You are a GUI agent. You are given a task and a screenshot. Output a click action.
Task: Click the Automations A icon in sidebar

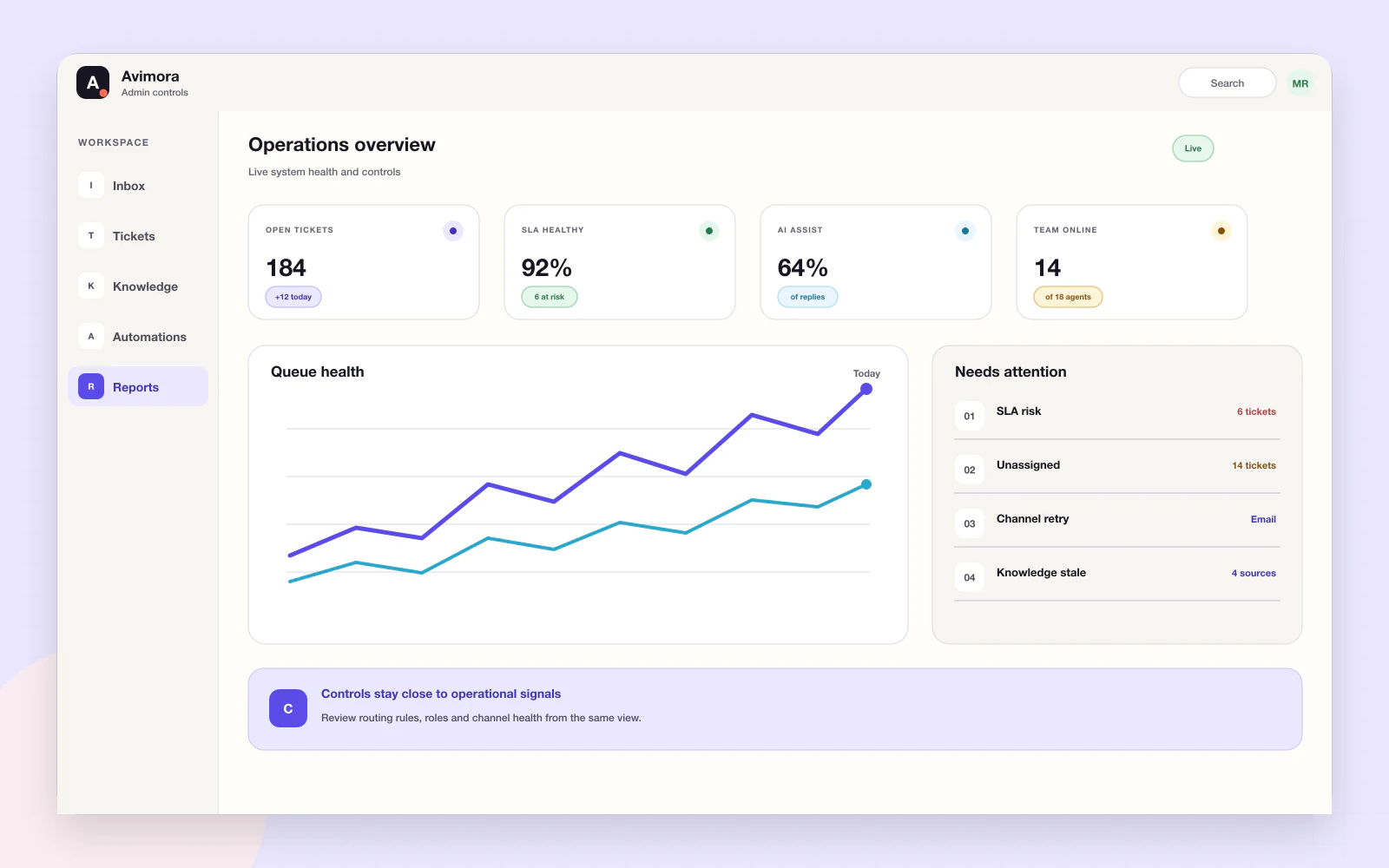click(x=91, y=336)
